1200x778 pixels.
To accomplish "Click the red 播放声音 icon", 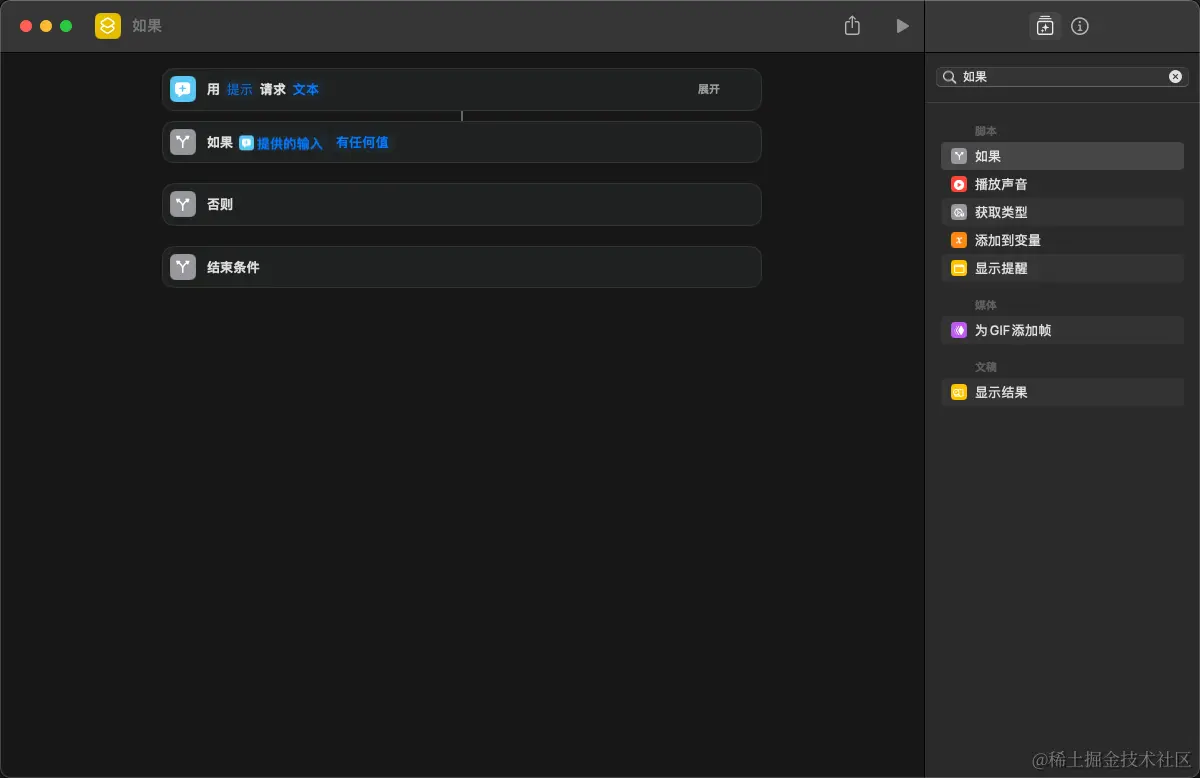I will pyautogui.click(x=958, y=184).
